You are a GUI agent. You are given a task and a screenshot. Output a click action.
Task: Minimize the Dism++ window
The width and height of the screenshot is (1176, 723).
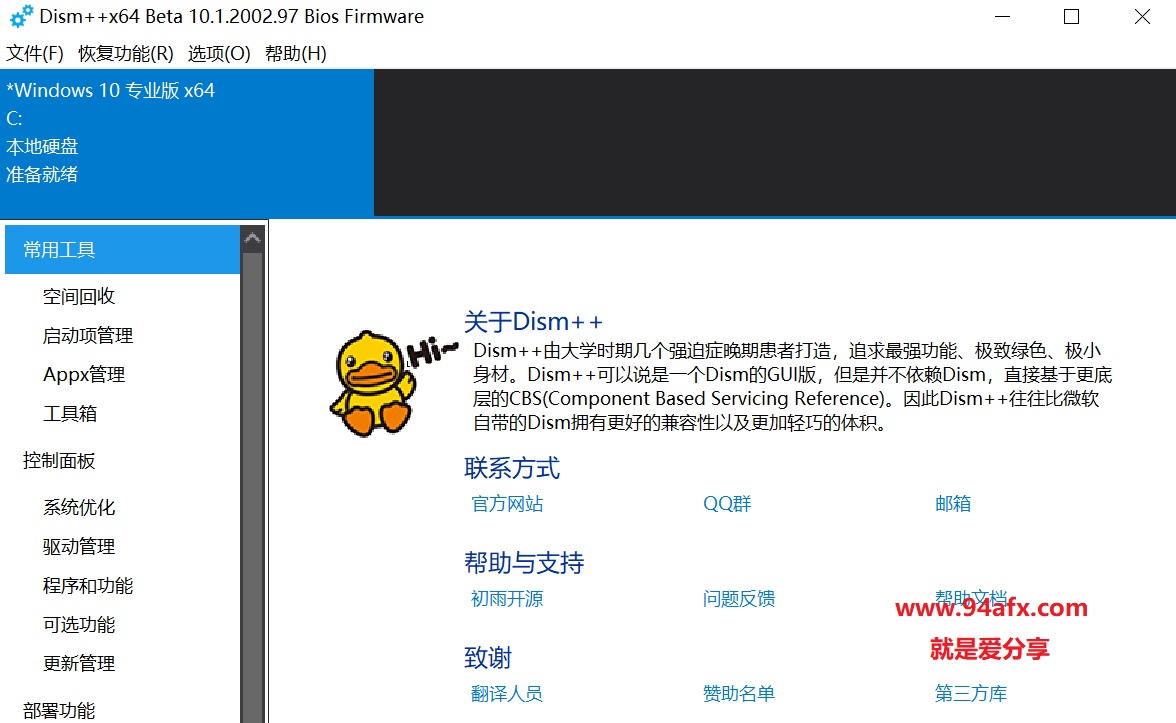pyautogui.click(x=1002, y=16)
